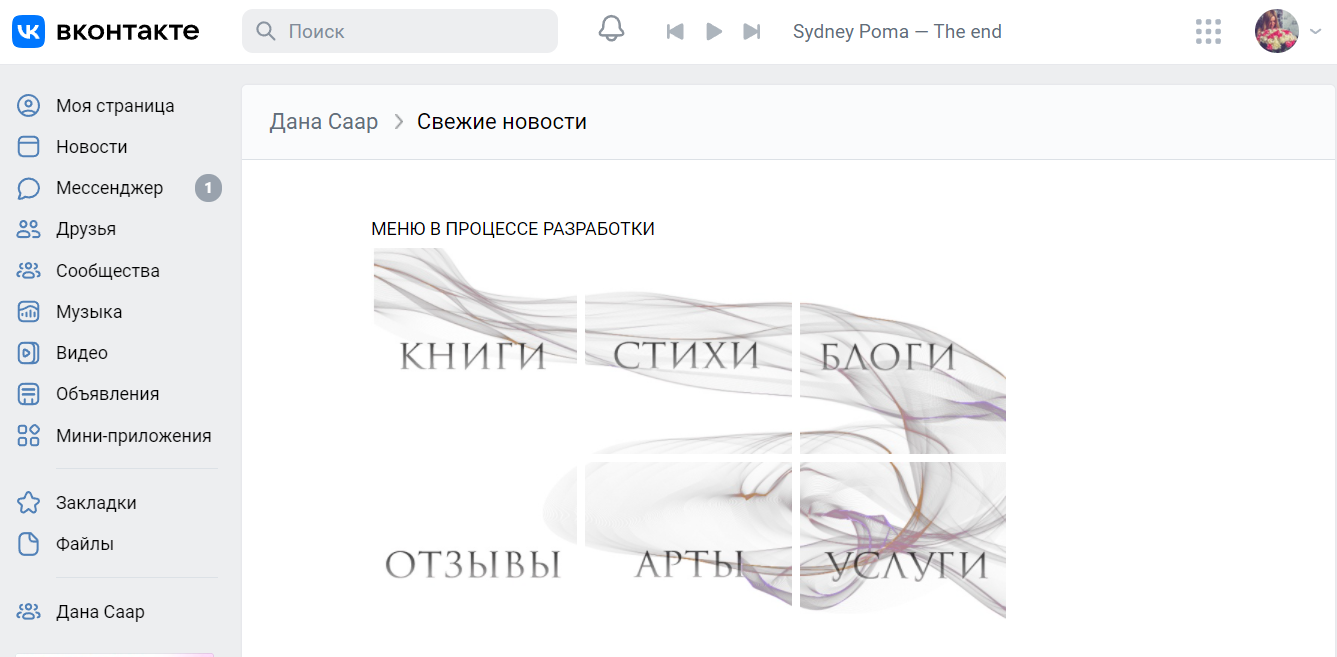Viewport: 1337px width, 657px height.
Task: Open Музыка section
Action: tap(89, 312)
